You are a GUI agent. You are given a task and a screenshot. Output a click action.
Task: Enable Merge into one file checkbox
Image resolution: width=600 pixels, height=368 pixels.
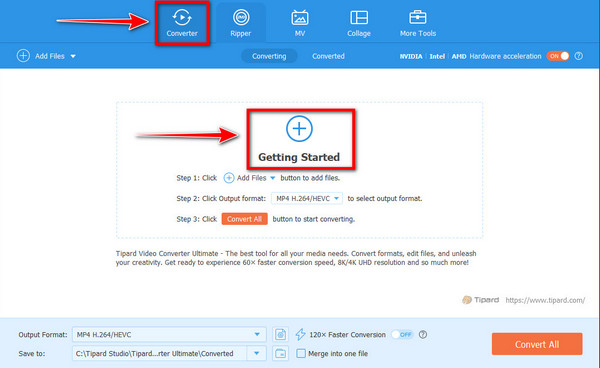click(x=301, y=353)
